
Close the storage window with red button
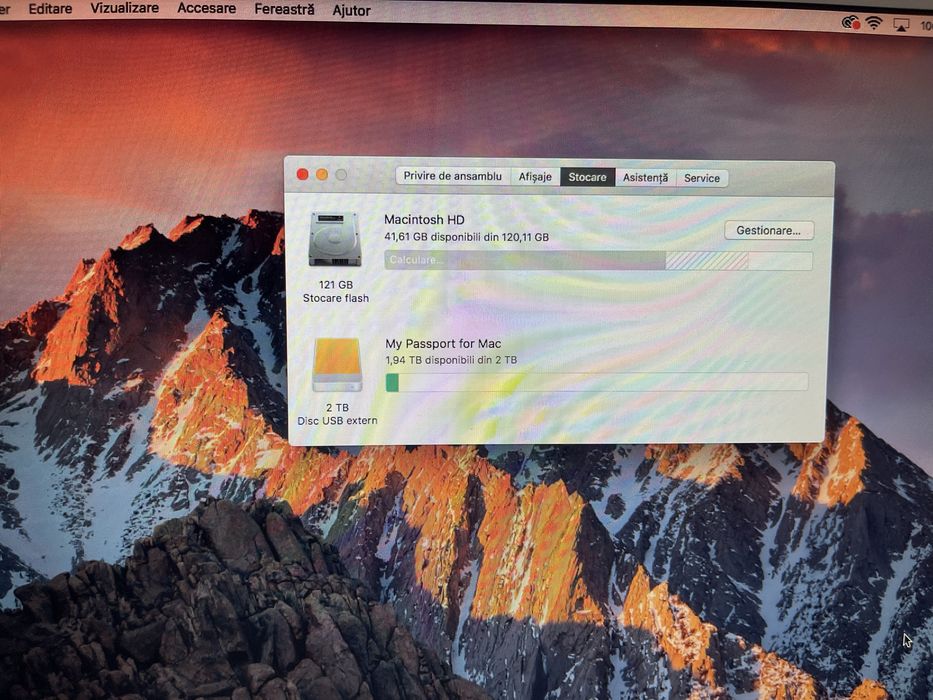[x=302, y=174]
